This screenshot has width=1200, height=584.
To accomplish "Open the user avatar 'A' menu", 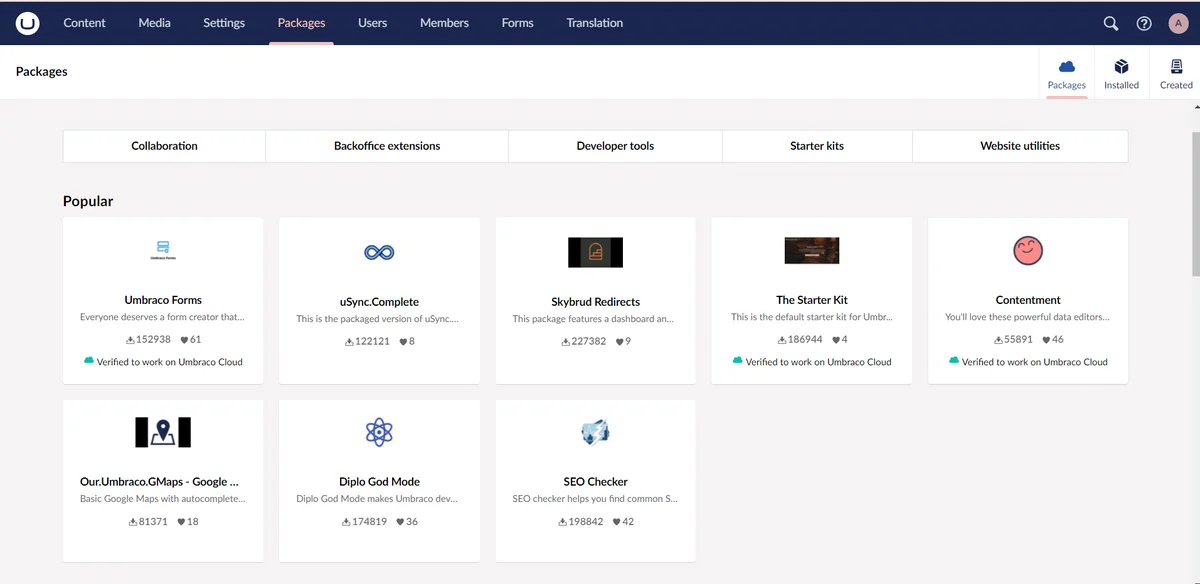I will 1178,23.
